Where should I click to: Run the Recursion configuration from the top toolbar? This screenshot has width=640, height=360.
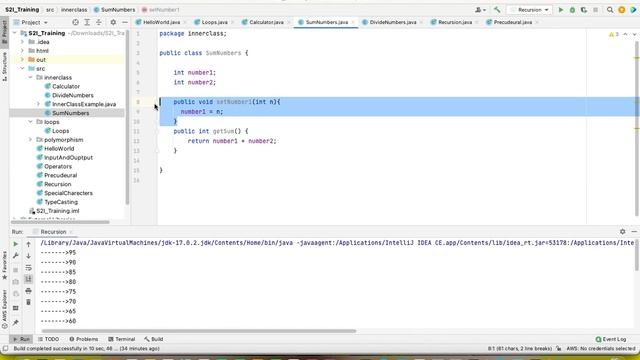pos(561,10)
